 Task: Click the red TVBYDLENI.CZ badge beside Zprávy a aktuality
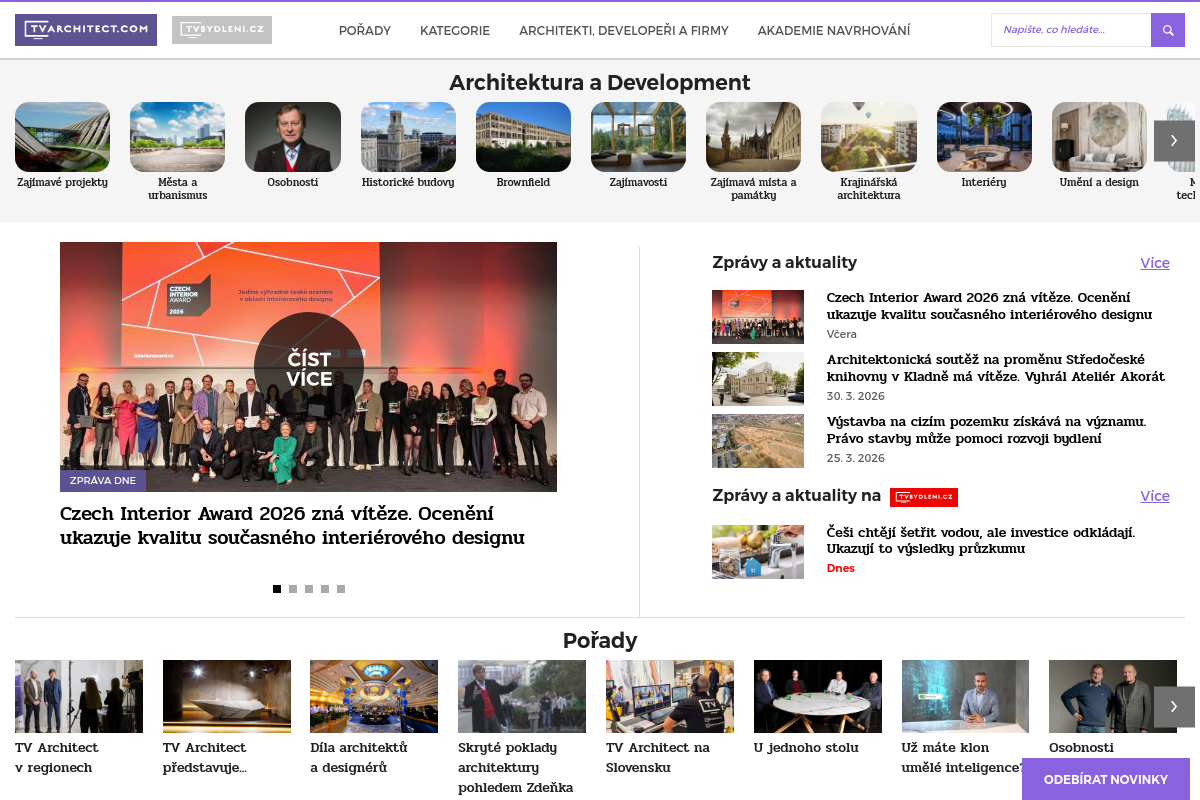(923, 496)
